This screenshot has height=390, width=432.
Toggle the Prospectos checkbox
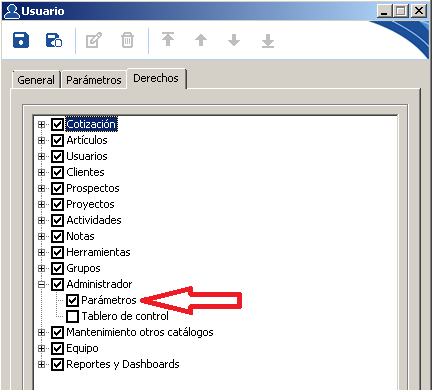pyautogui.click(x=57, y=188)
